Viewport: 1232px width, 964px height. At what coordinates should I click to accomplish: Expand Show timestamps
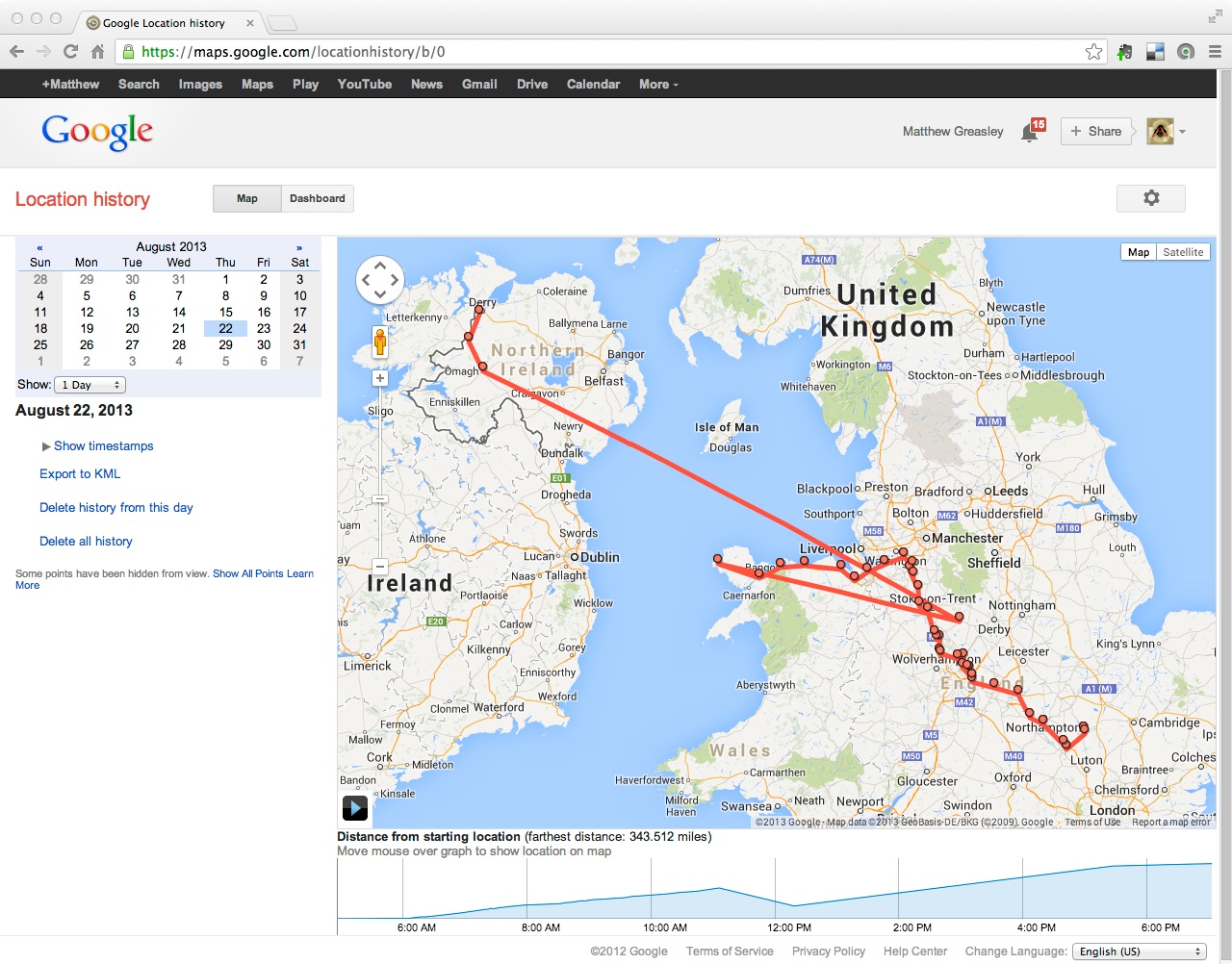103,446
